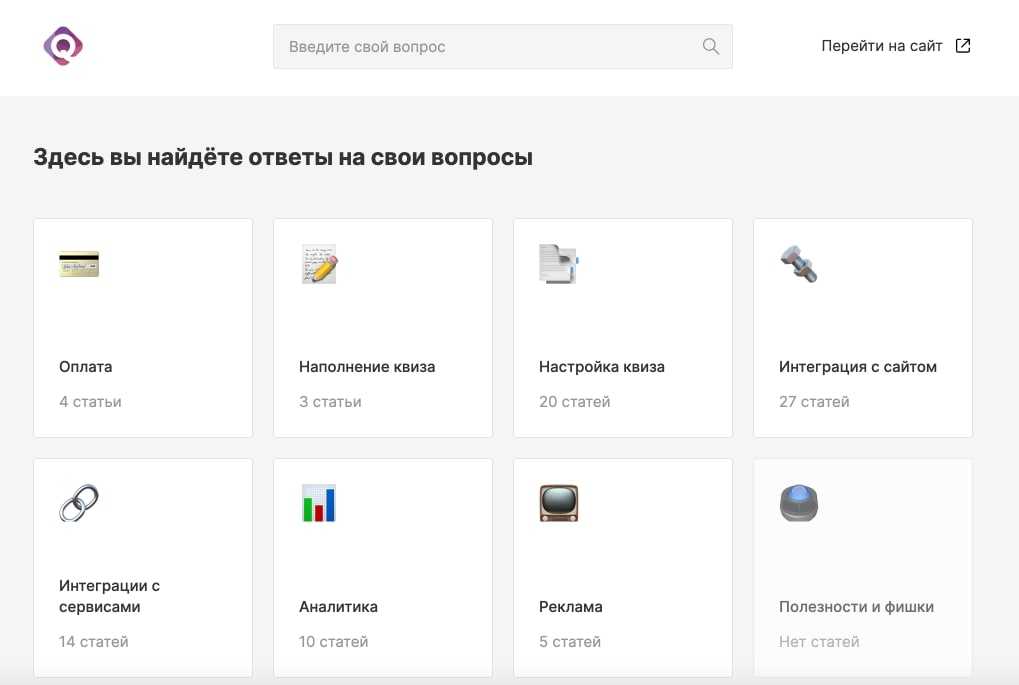
Task: Click the document pages icon
Action: 559,264
